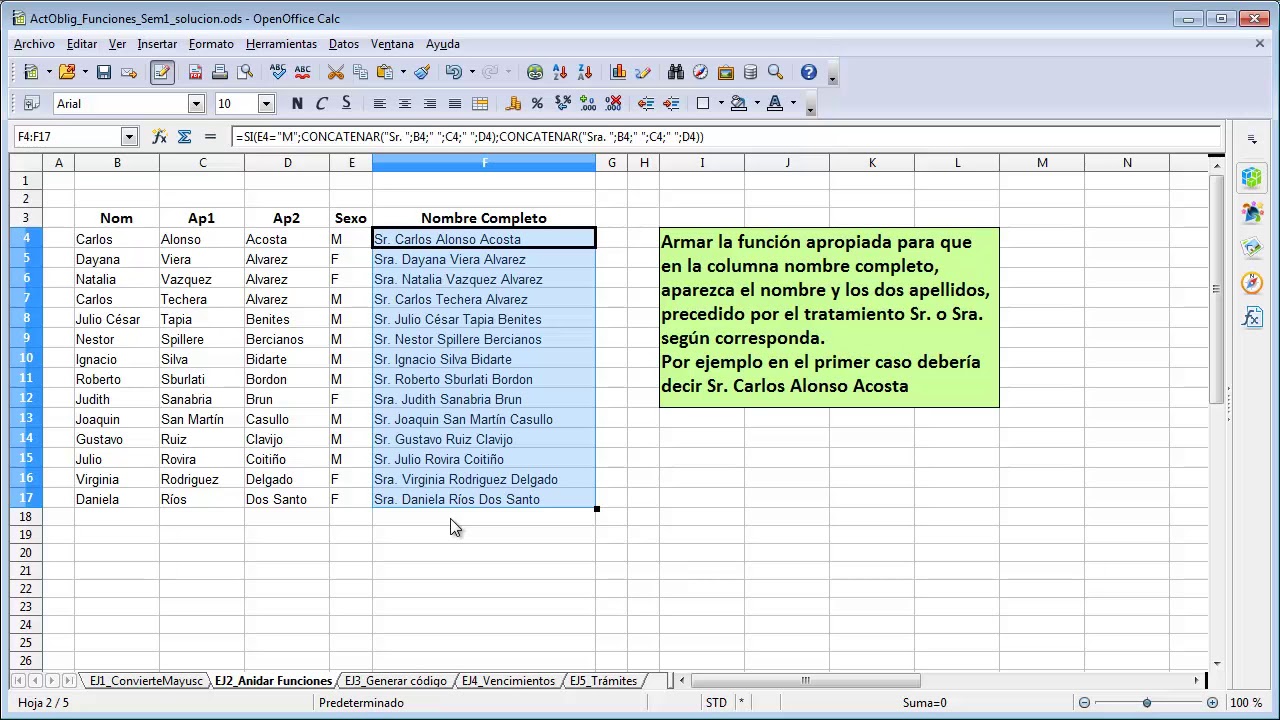This screenshot has height=720, width=1280.
Task: Toggle Edit File mode icon
Action: click(162, 72)
